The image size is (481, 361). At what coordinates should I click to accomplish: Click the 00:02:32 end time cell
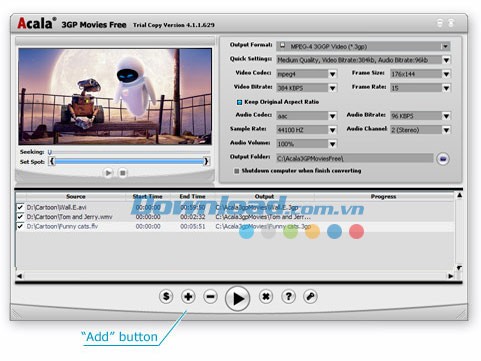pos(192,217)
